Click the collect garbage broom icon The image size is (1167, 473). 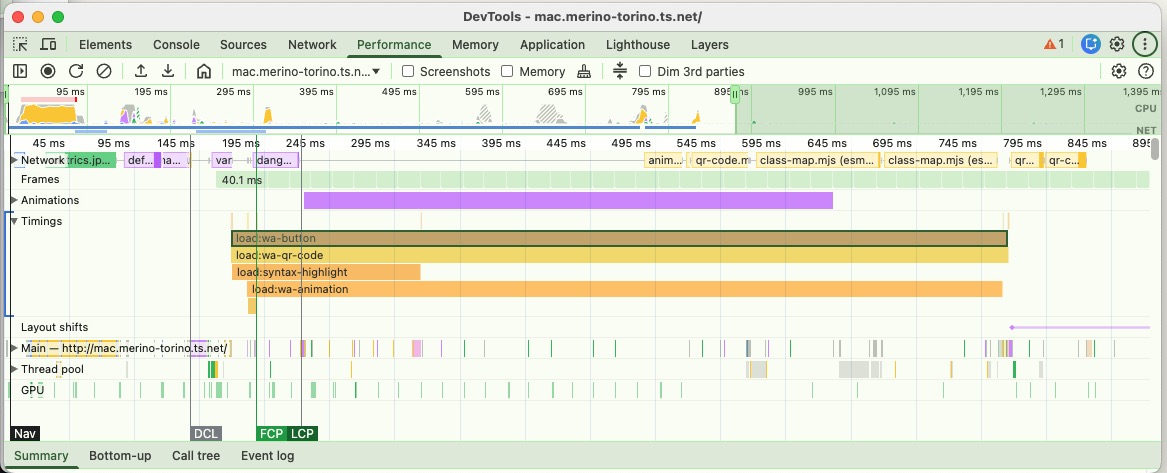point(584,71)
